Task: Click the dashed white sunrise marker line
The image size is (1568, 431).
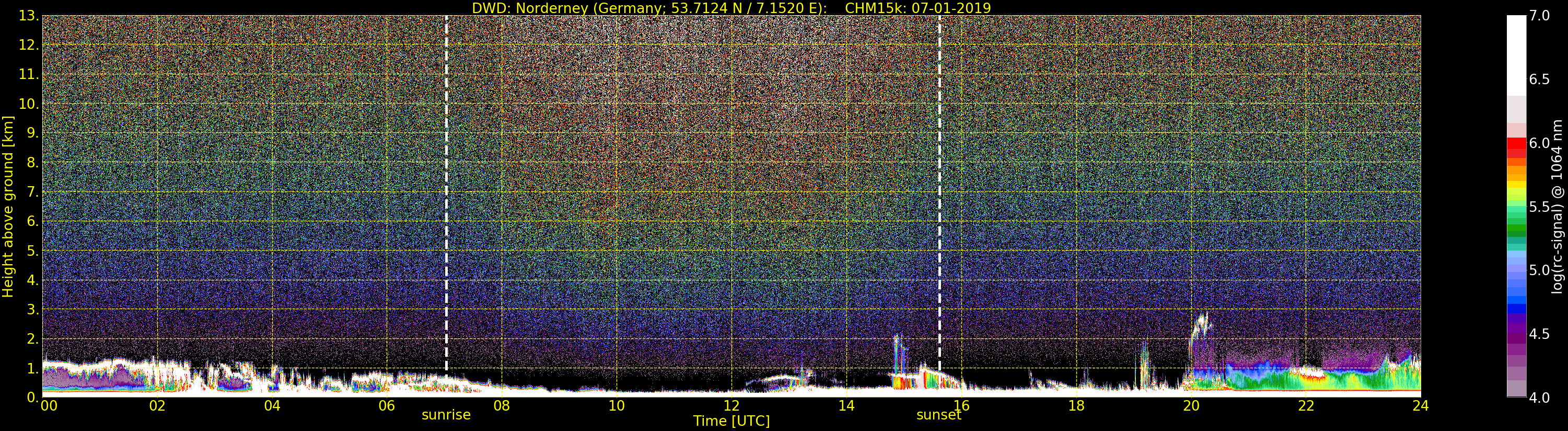Action: (446, 192)
